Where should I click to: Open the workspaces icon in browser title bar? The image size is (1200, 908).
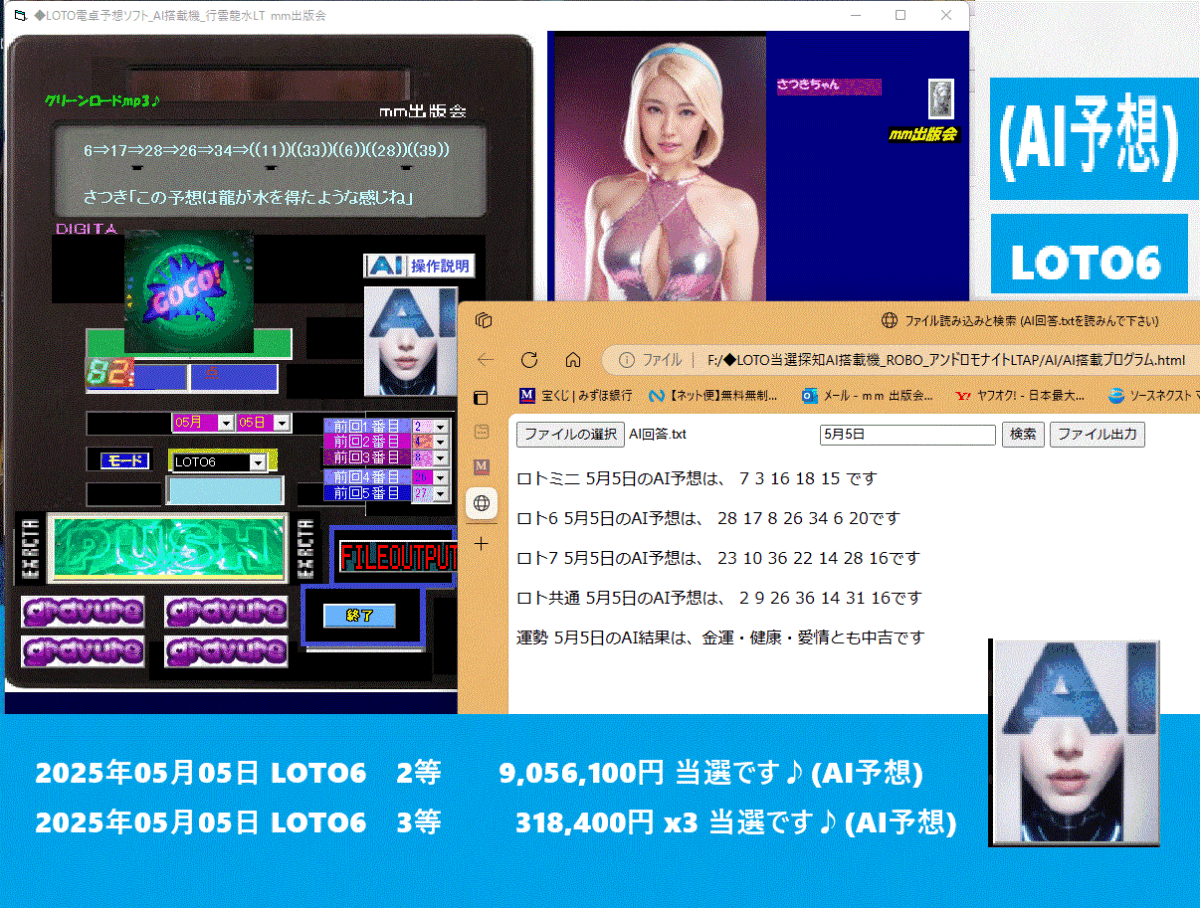pyautogui.click(x=484, y=320)
